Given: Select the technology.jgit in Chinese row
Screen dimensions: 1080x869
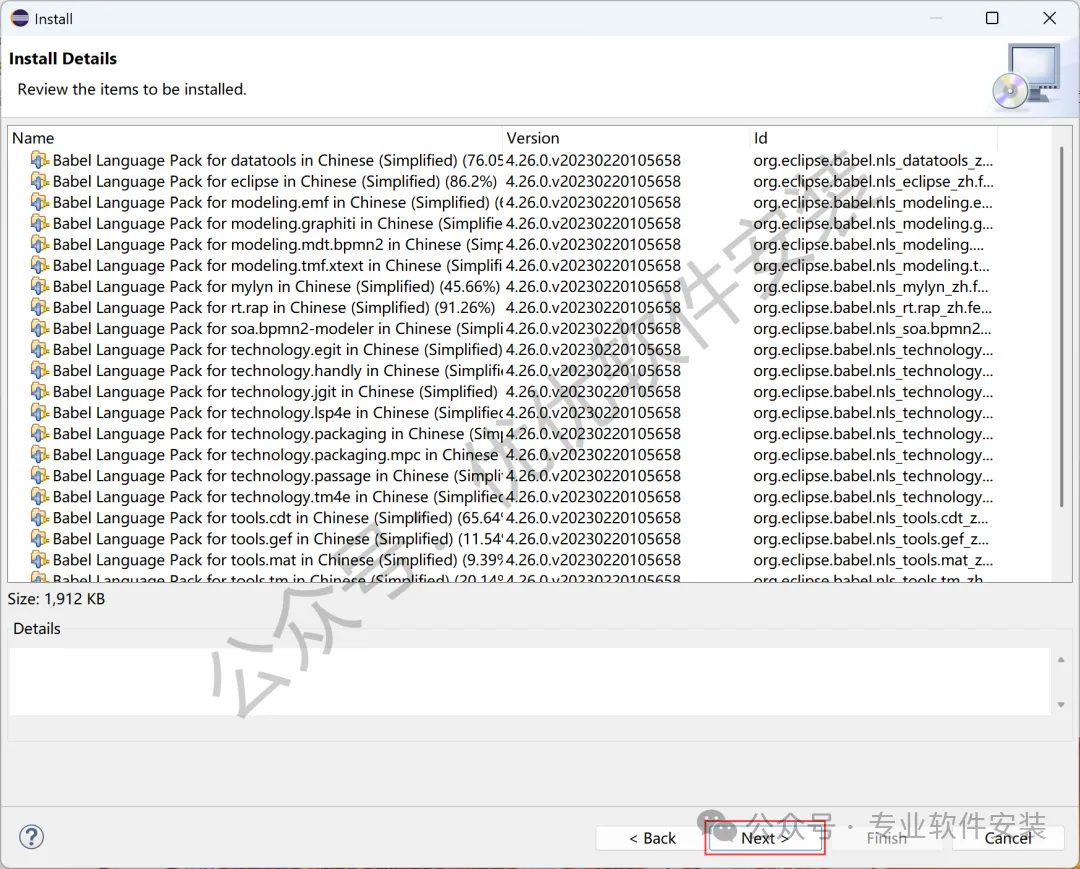Looking at the screenshot, I should 275,391.
